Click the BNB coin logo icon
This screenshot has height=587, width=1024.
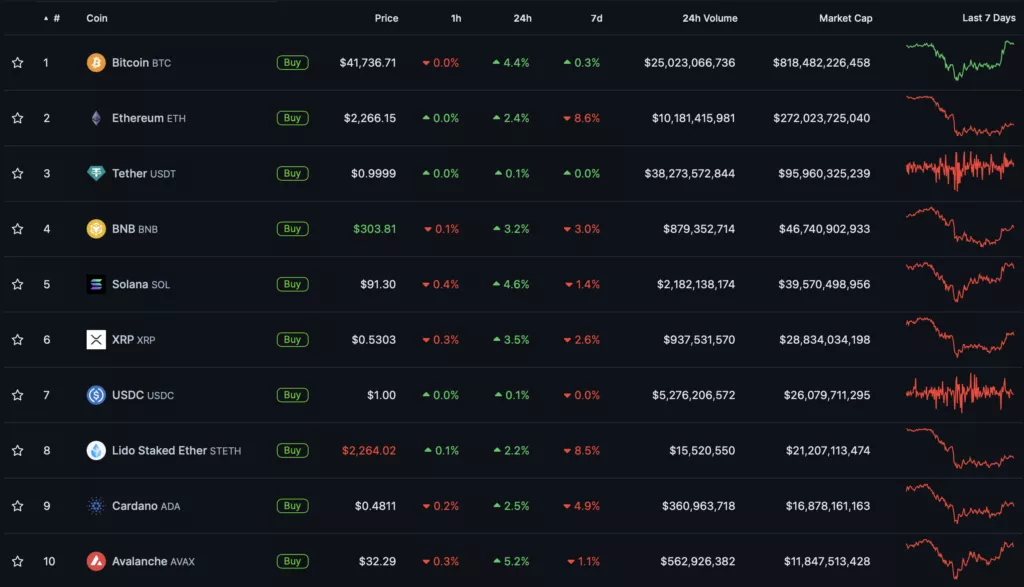(96, 229)
